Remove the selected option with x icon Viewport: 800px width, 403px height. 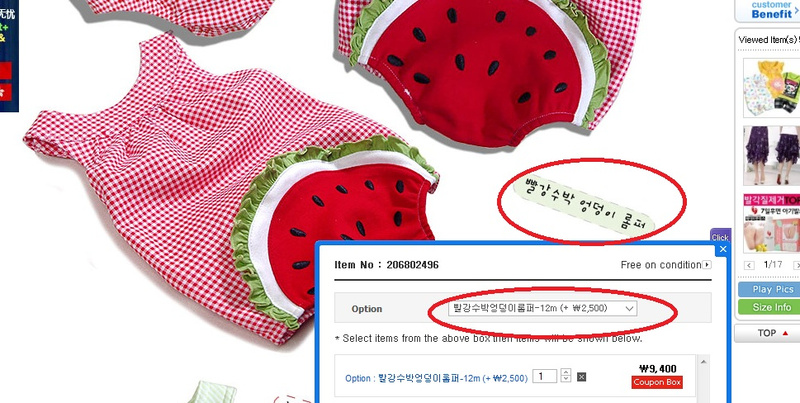tap(581, 377)
